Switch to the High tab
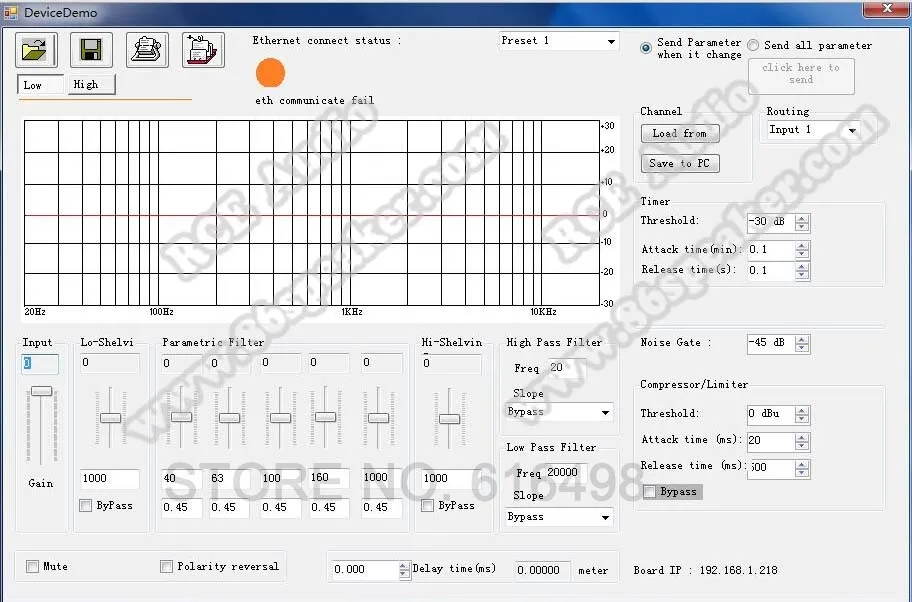The image size is (912, 602). (x=91, y=84)
